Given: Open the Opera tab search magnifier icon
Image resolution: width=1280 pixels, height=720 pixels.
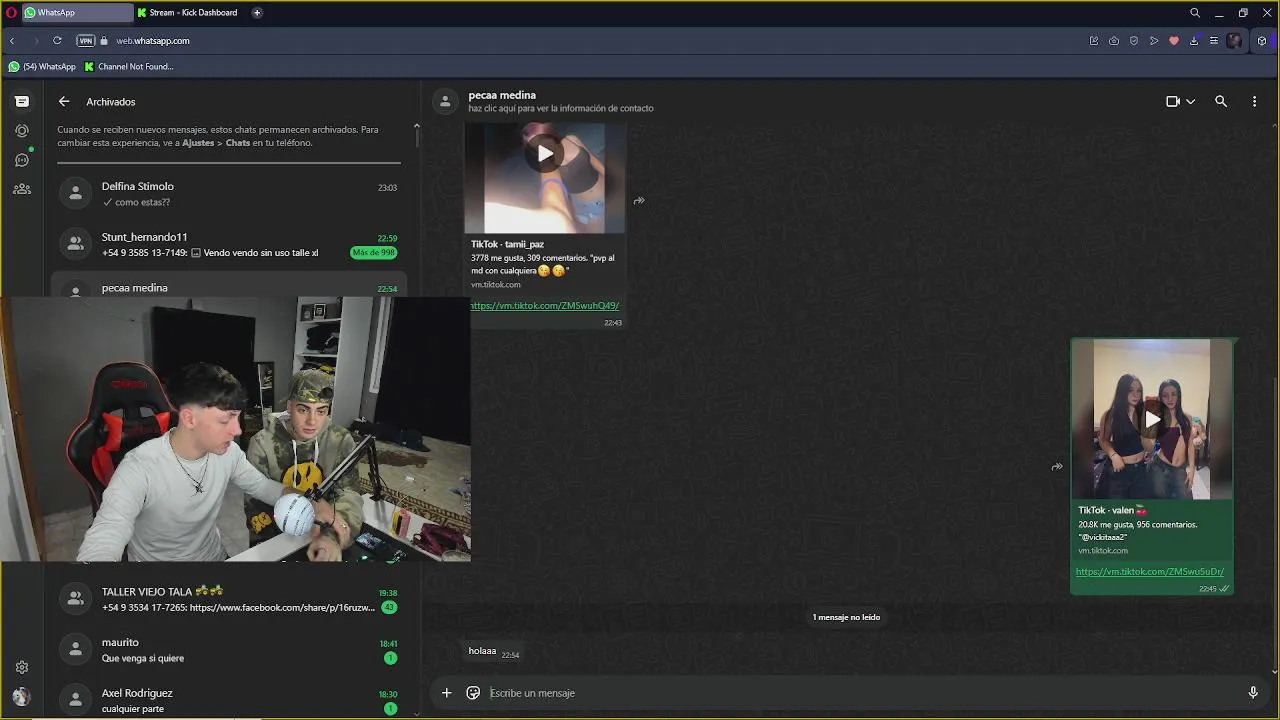Looking at the screenshot, I should [1195, 13].
